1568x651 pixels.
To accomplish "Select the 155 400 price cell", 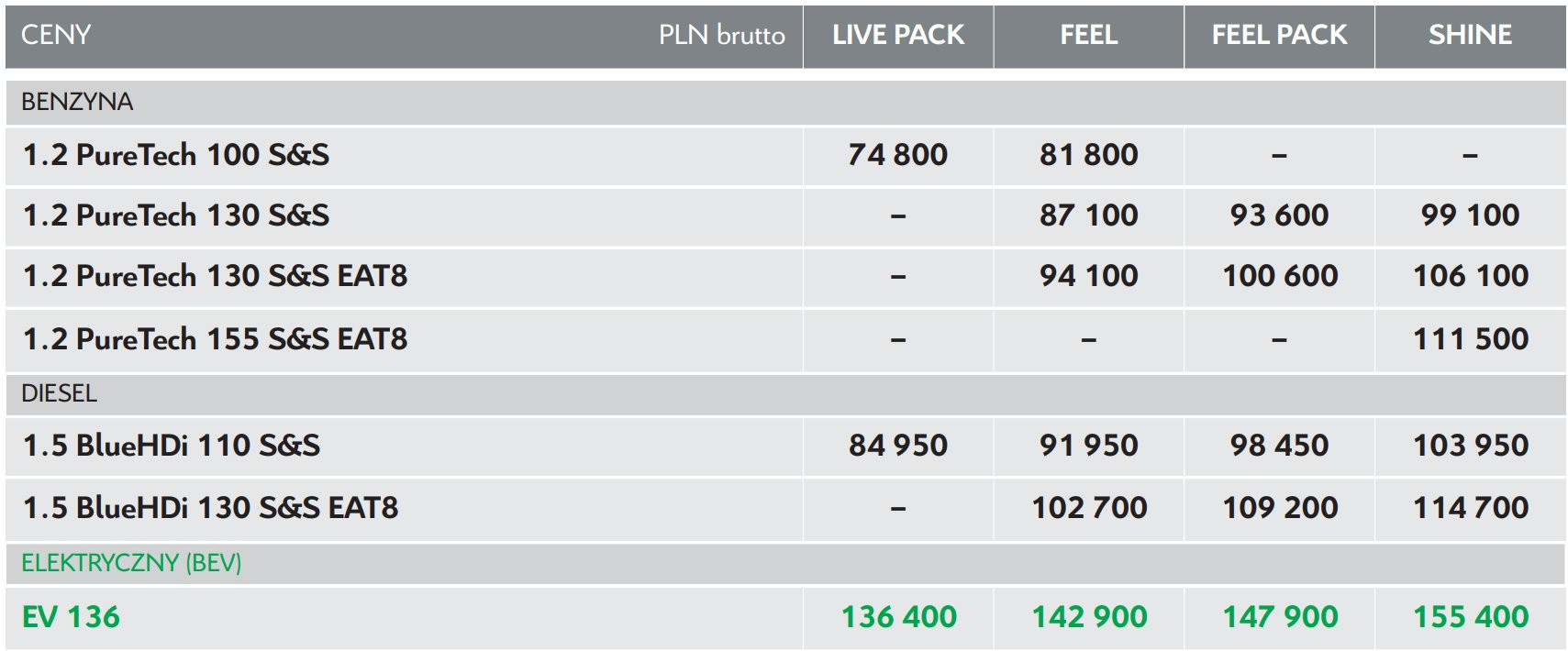I will click(x=1470, y=617).
